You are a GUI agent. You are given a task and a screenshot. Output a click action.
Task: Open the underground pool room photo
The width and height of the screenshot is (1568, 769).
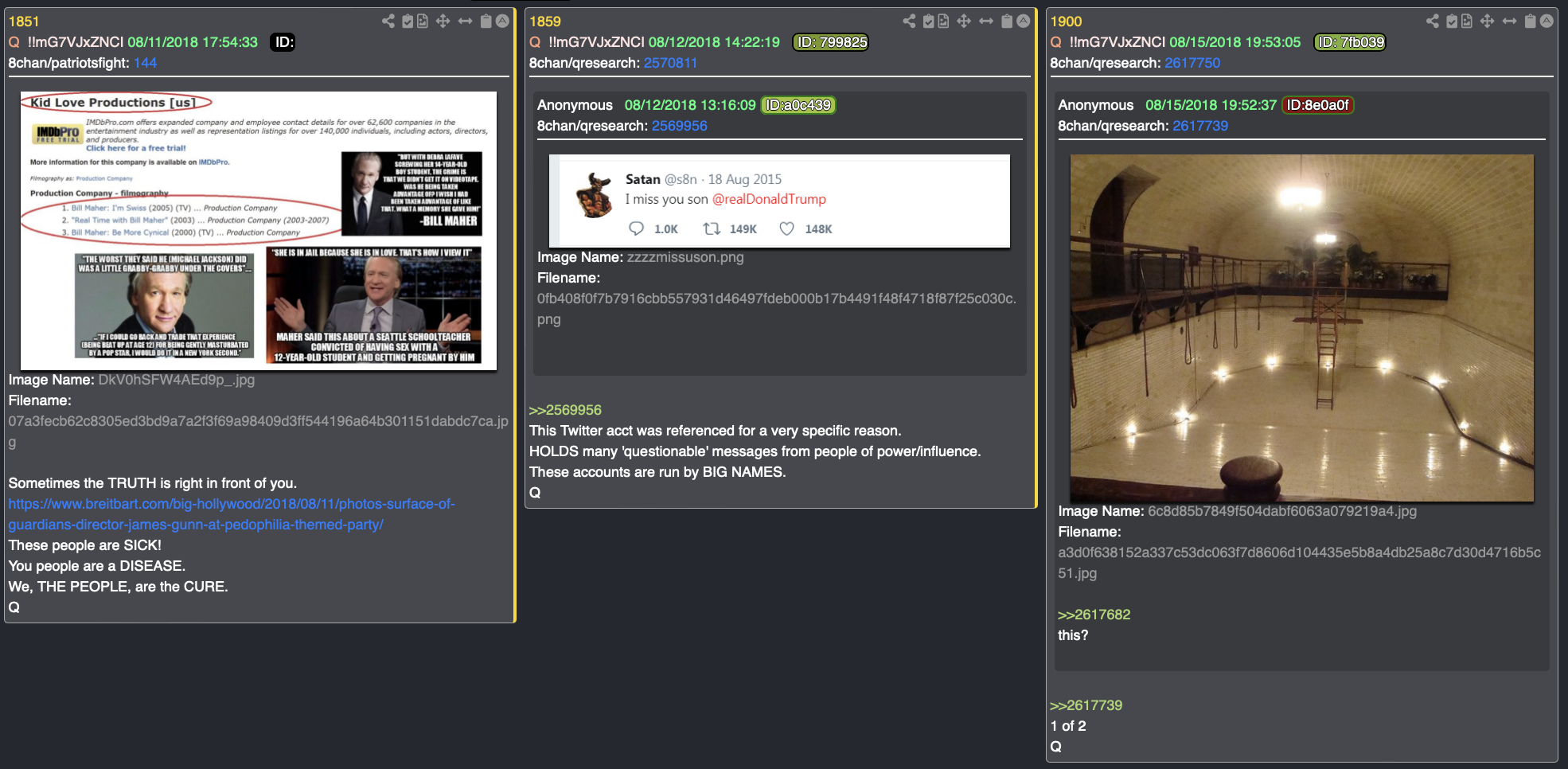(1301, 328)
